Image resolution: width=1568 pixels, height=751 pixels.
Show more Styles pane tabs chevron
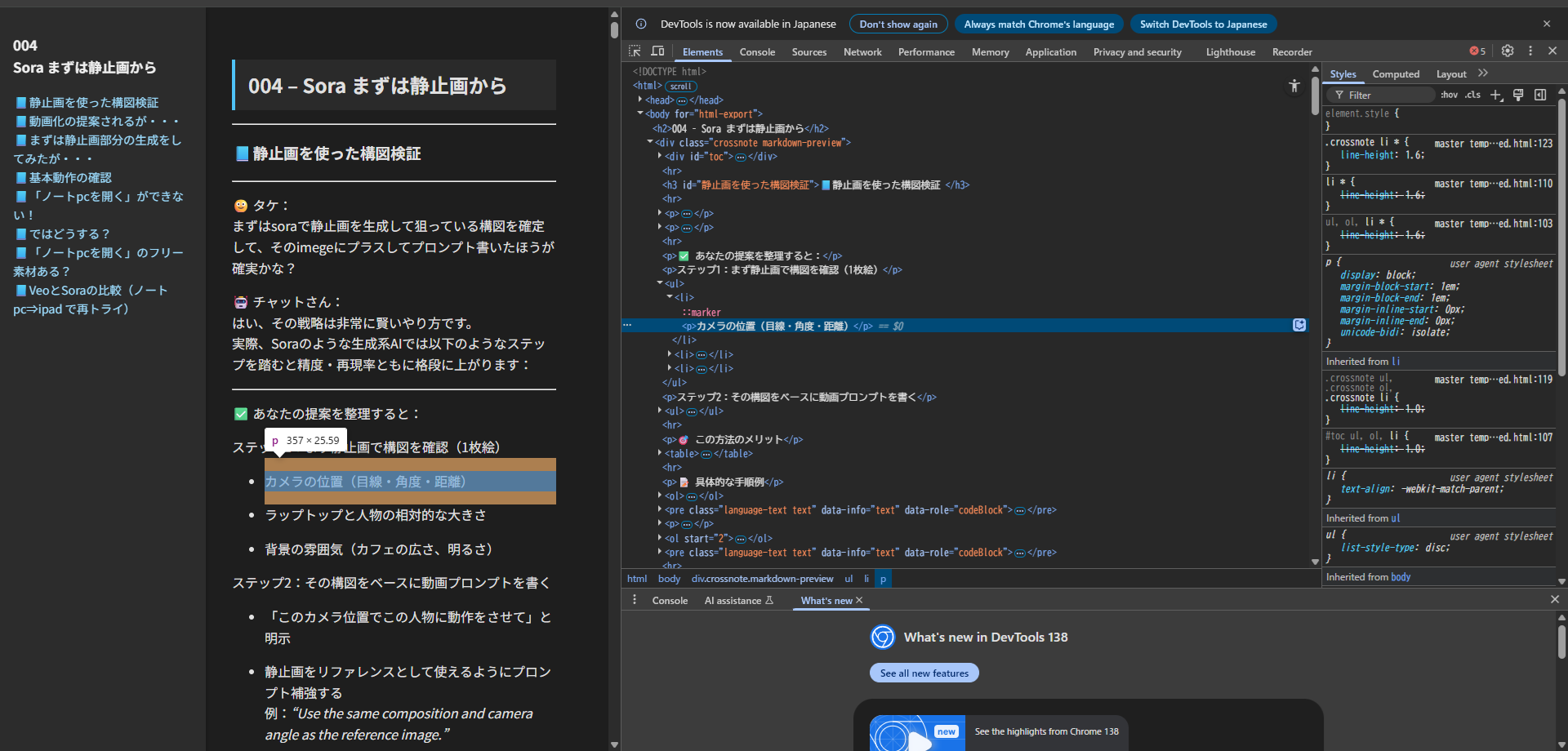coord(1483,73)
